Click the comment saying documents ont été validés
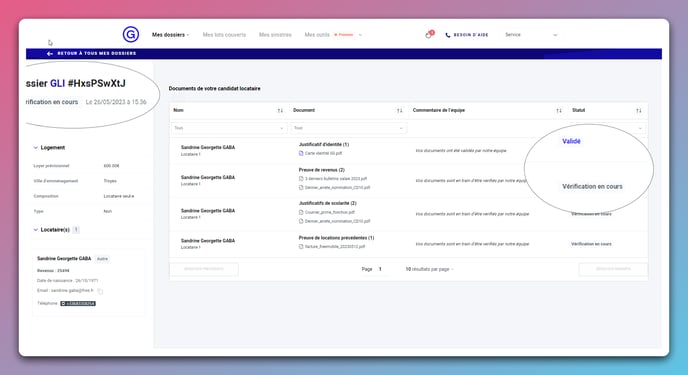The image size is (688, 375). pyautogui.click(x=461, y=150)
